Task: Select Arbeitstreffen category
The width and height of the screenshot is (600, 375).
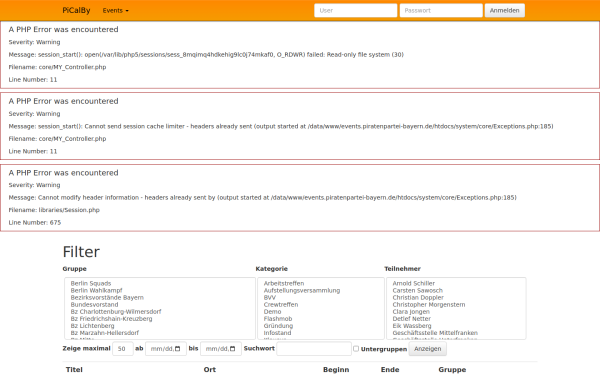Action: point(284,284)
